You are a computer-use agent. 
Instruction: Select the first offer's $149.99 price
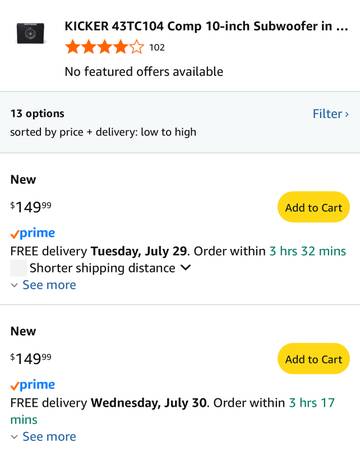(x=31, y=207)
